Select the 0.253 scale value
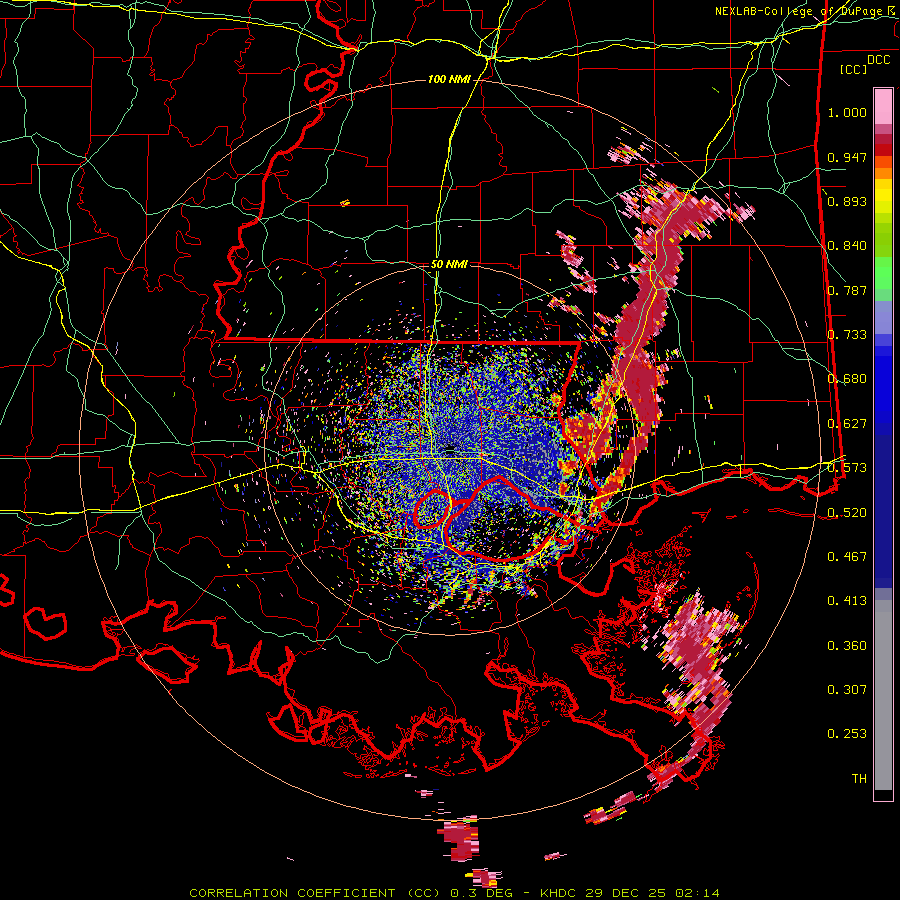The width and height of the screenshot is (900, 900). click(847, 734)
